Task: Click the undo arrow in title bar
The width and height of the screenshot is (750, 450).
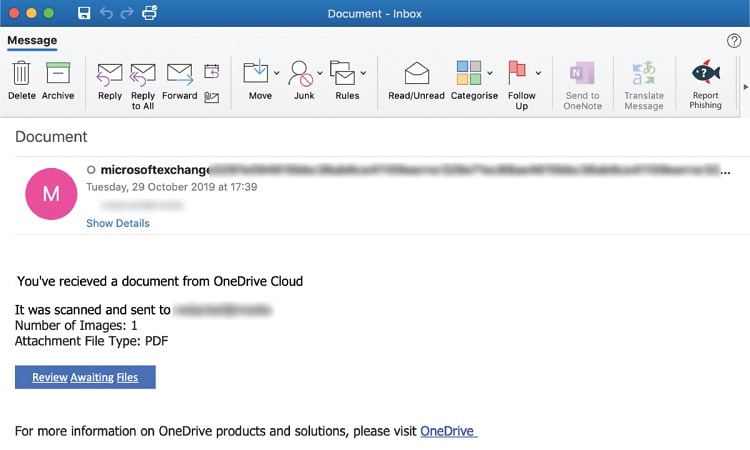Action: pos(106,13)
